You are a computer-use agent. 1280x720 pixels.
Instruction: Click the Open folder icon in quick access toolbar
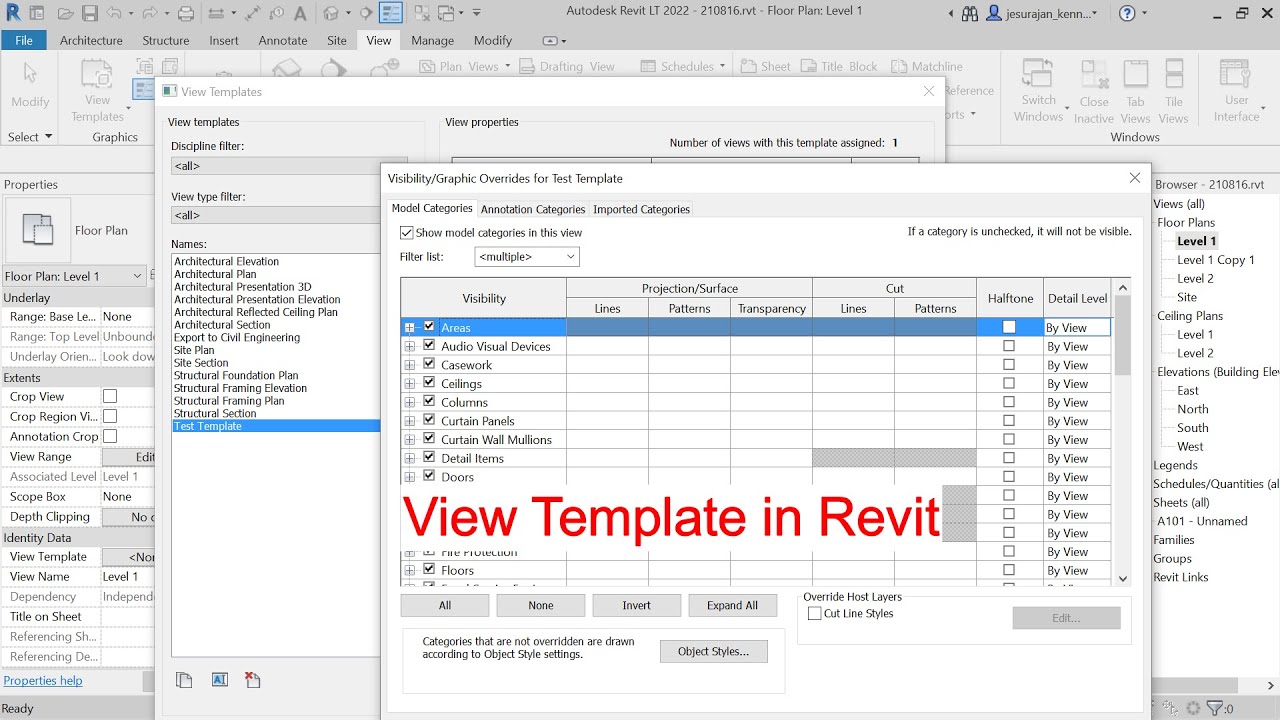pyautogui.click(x=66, y=14)
